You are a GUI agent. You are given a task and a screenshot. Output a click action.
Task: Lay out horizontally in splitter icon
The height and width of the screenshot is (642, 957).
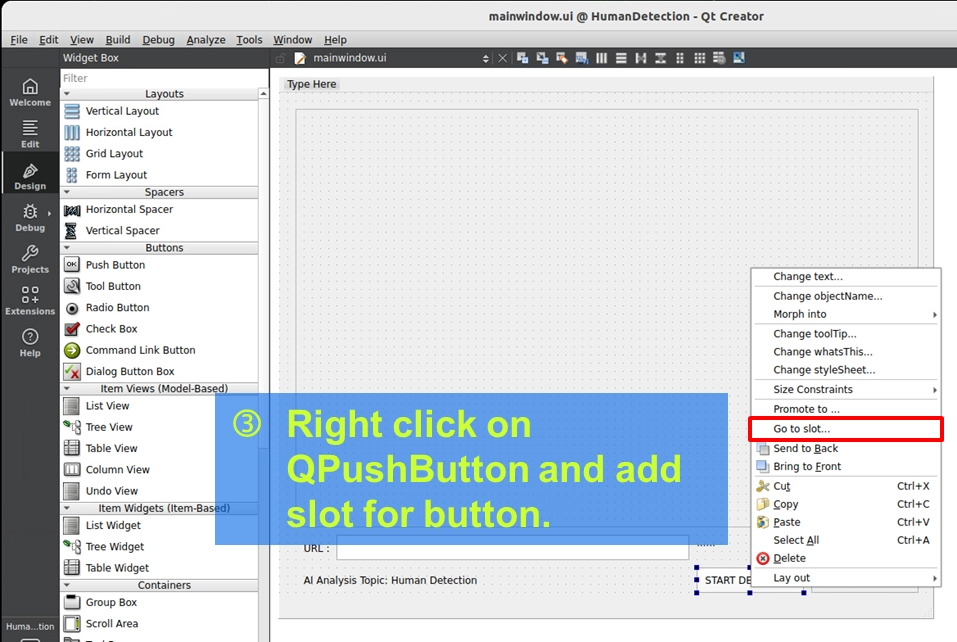pyautogui.click(x=640, y=58)
